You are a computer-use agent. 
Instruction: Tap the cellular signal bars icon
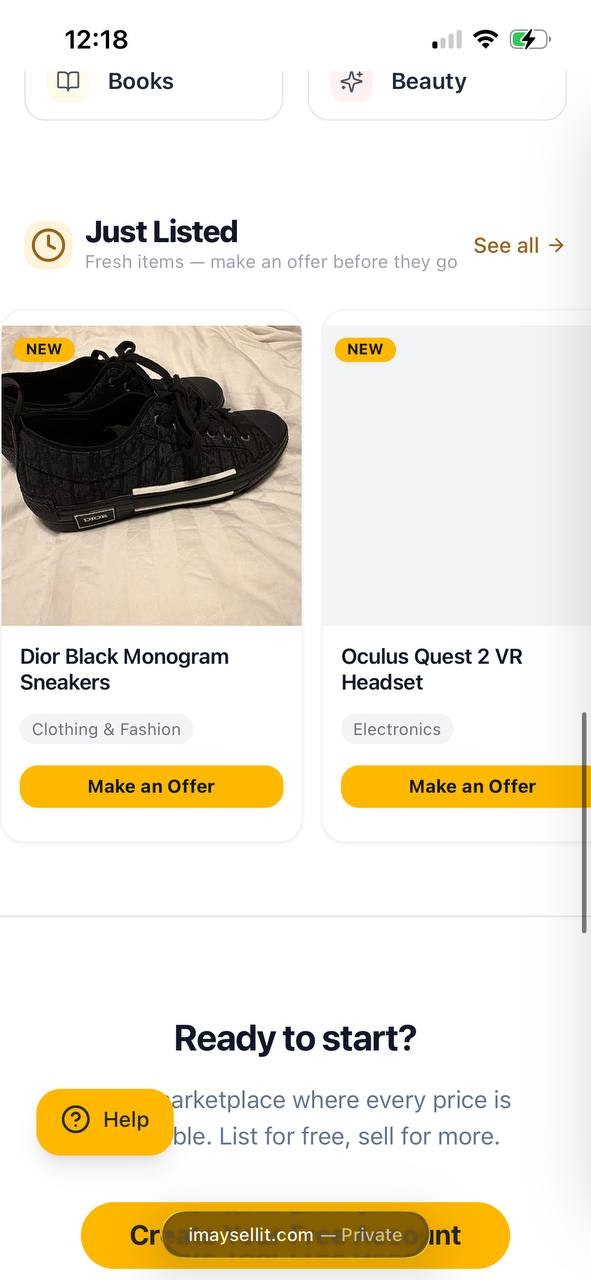[447, 40]
